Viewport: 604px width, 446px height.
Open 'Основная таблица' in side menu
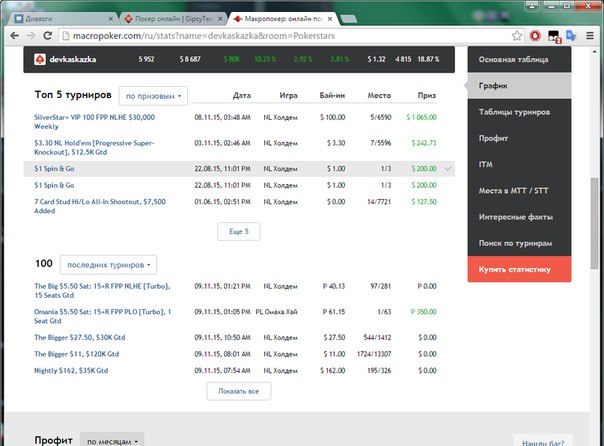(519, 60)
